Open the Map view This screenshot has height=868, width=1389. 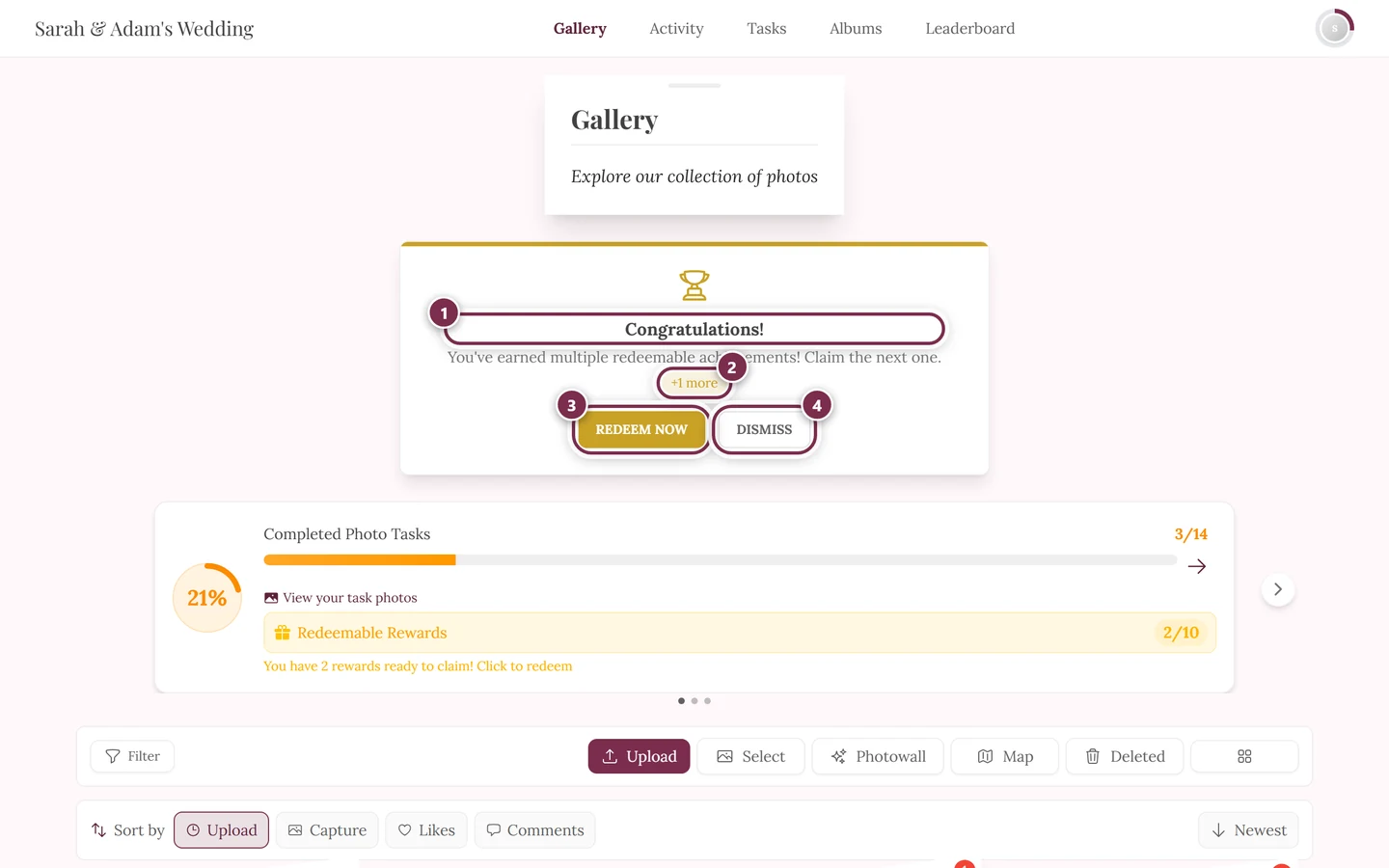[x=1005, y=756]
